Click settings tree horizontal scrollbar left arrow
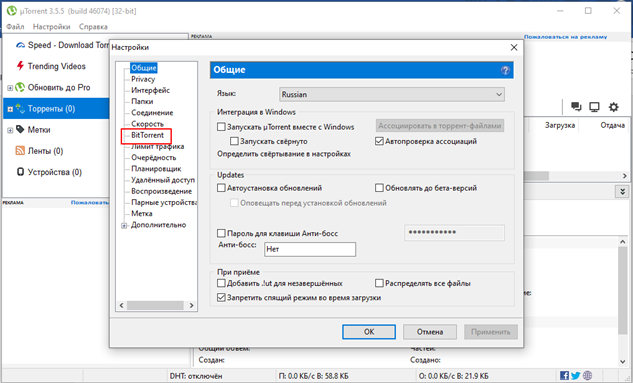 point(122,306)
